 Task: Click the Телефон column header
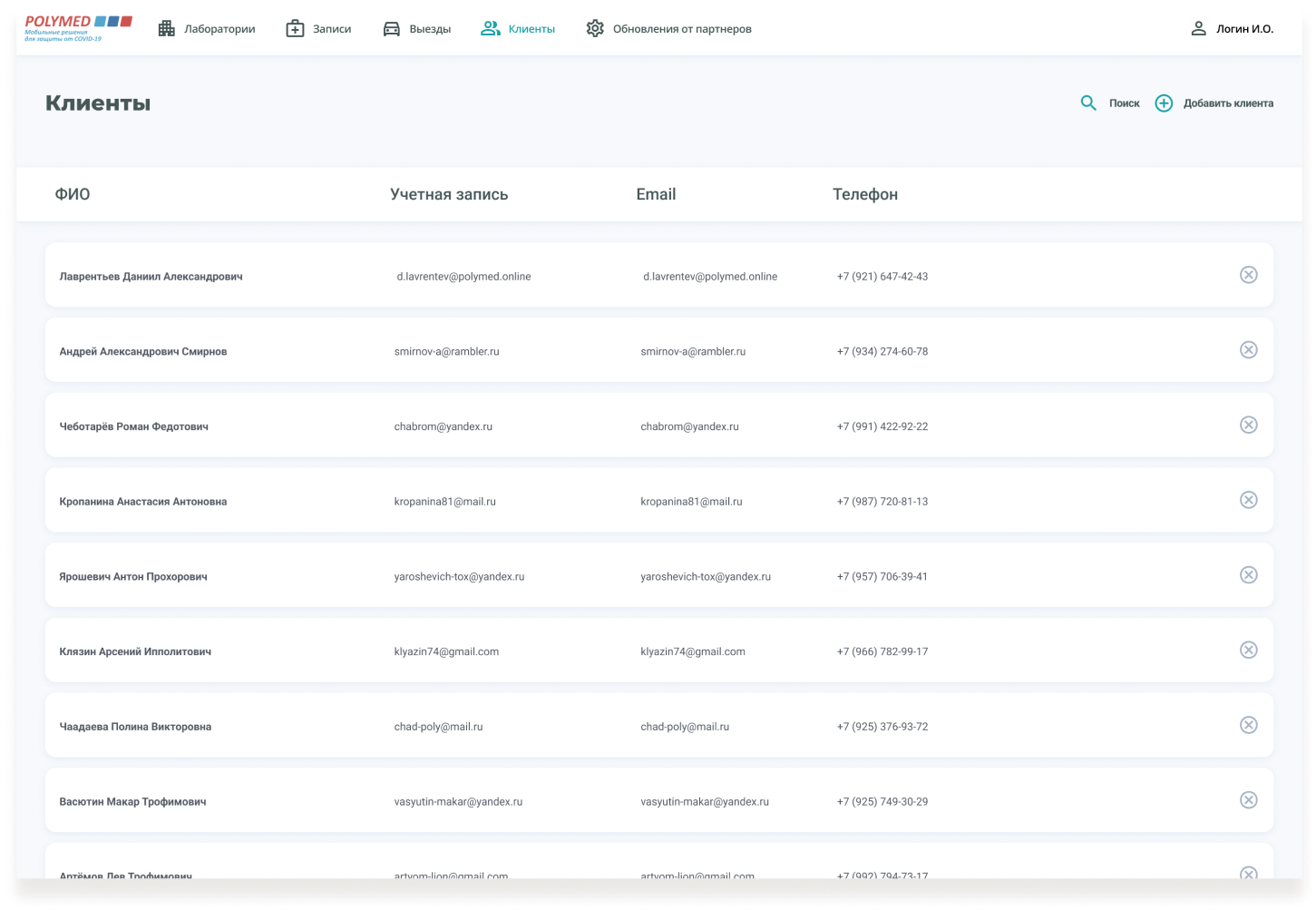[x=864, y=194]
